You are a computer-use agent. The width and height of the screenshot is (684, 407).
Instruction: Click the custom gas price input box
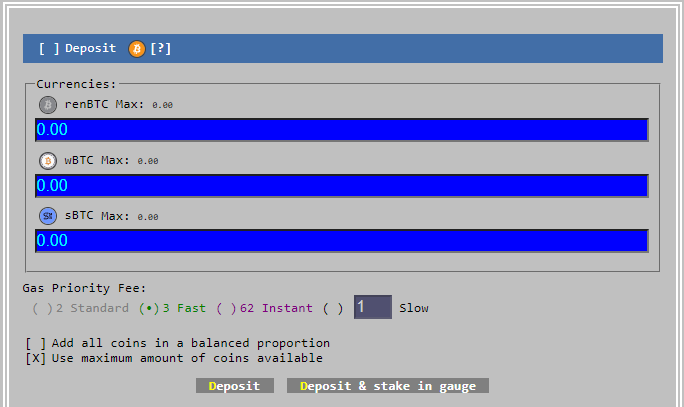pyautogui.click(x=373, y=307)
